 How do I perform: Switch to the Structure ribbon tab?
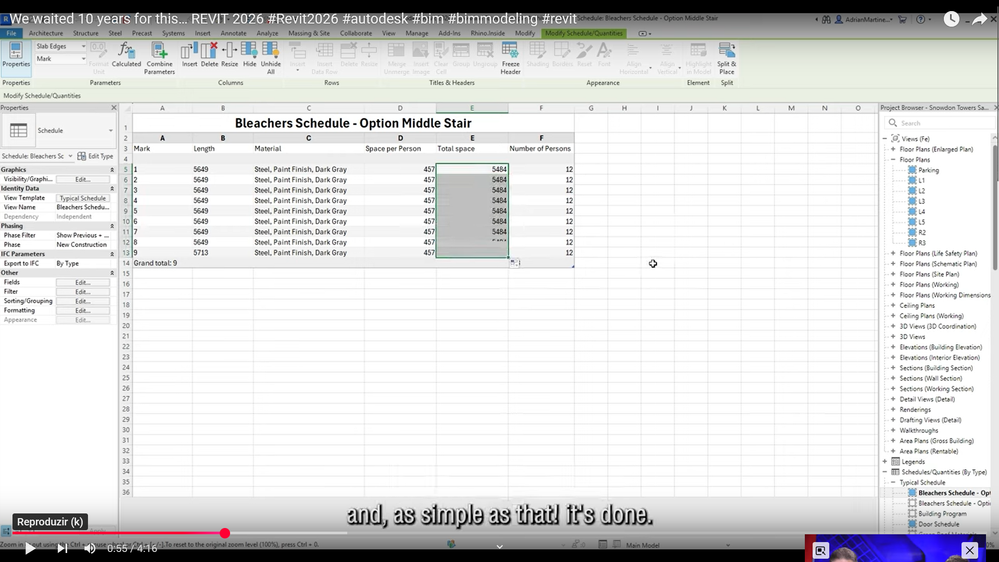85,33
